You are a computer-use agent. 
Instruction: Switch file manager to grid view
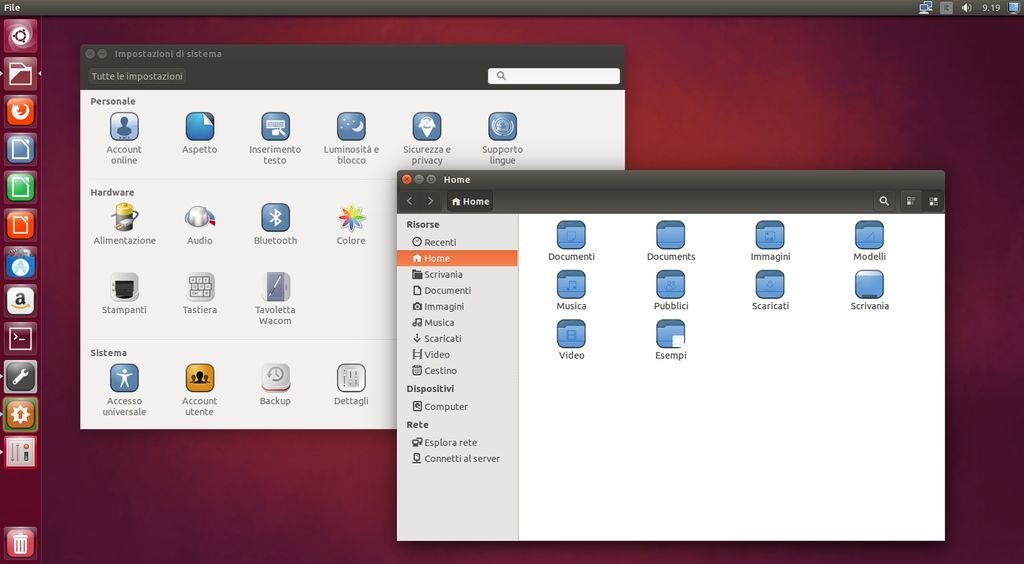[x=933, y=201]
